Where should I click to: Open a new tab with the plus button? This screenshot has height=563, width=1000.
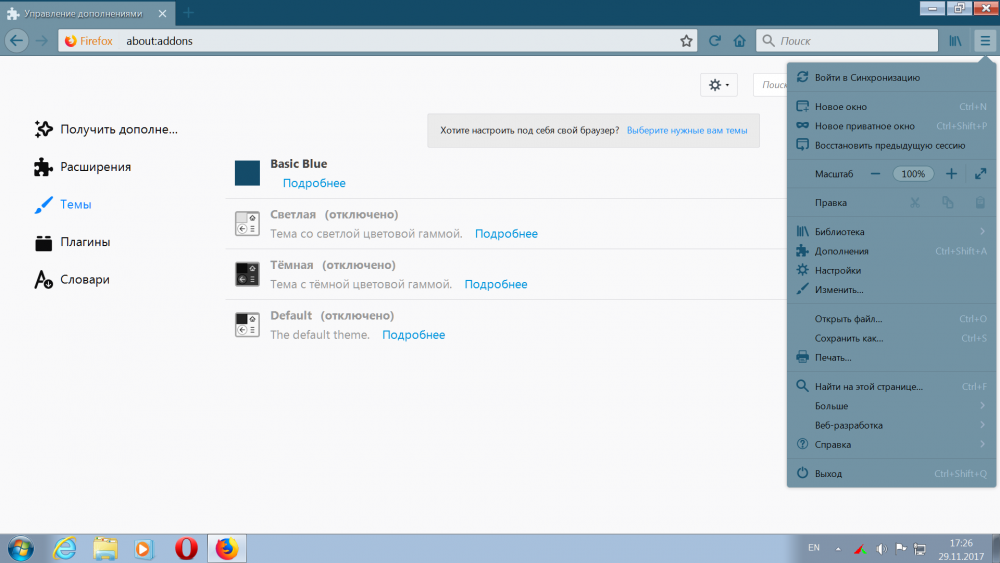click(188, 13)
